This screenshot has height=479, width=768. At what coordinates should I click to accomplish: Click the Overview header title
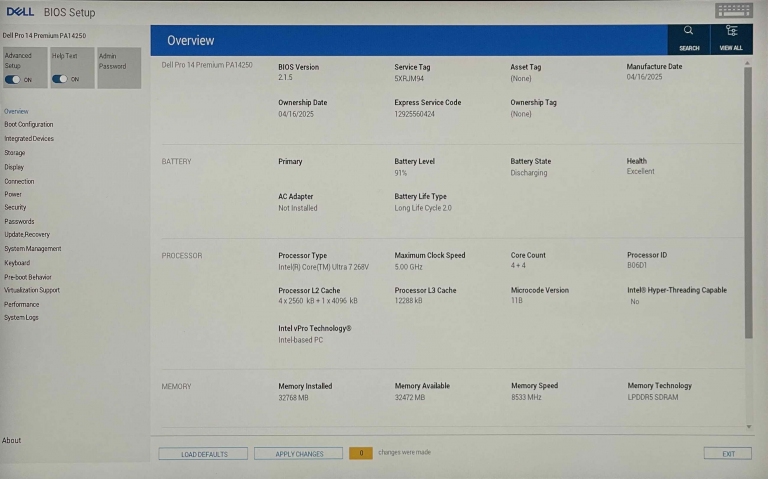tap(191, 40)
